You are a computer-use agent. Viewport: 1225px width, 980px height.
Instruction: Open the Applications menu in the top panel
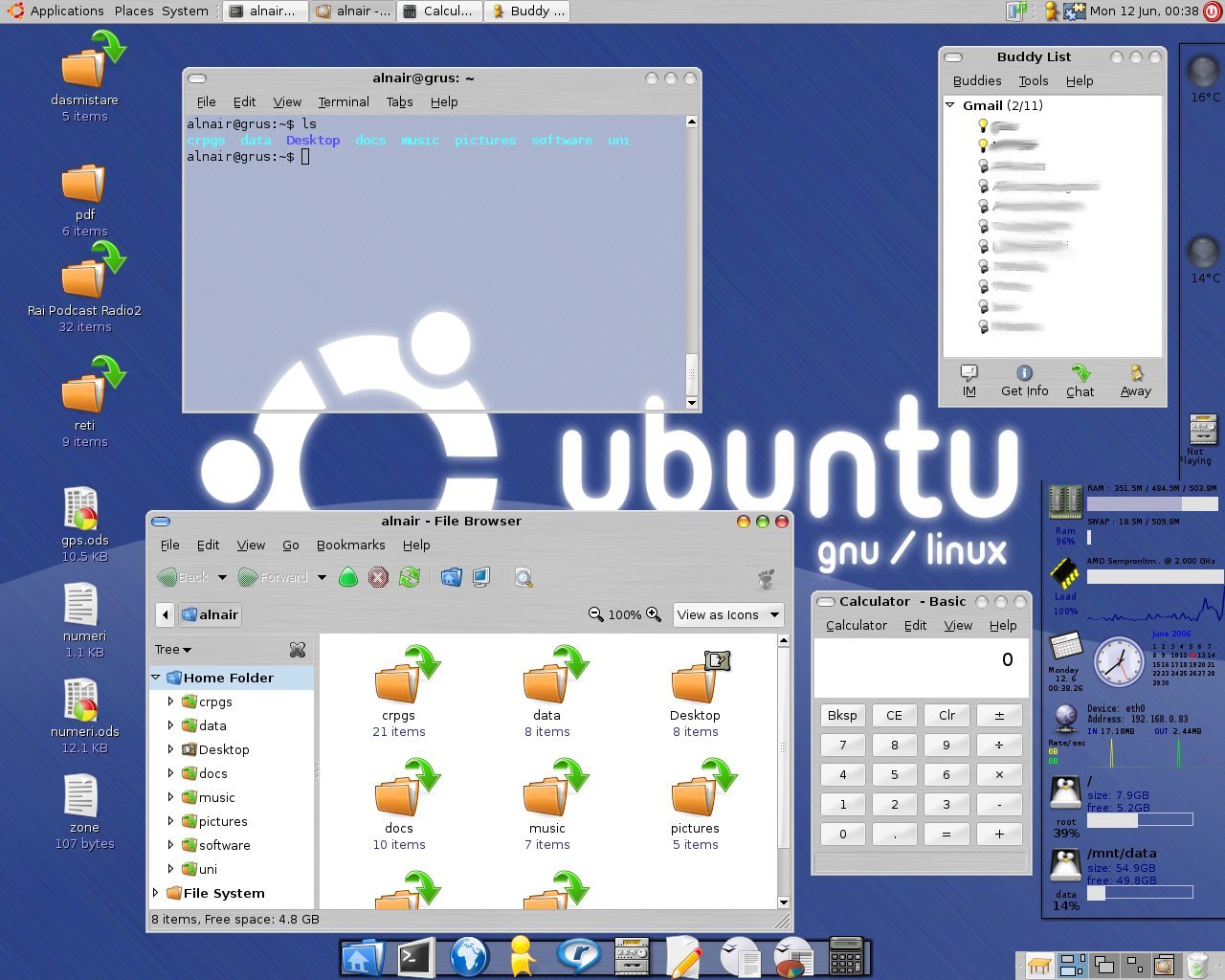click(x=67, y=11)
